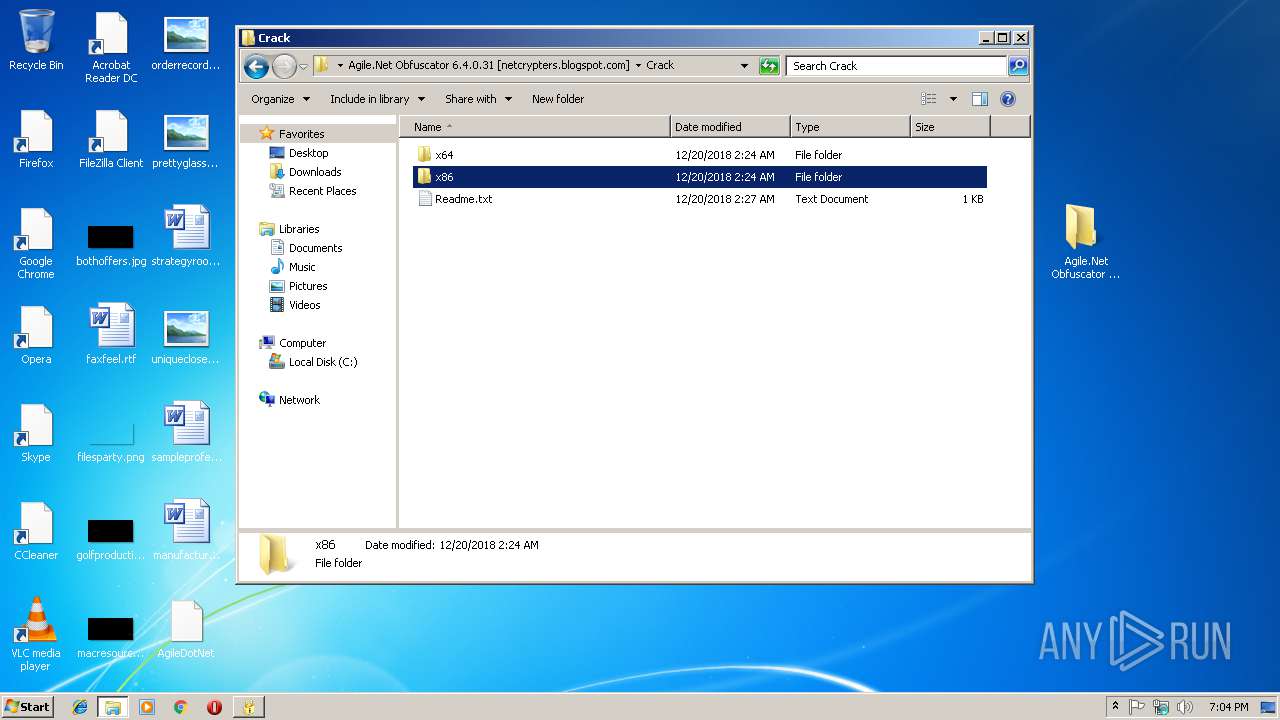1280x720 pixels.
Task: Open Explorer help question mark icon
Action: (1008, 99)
